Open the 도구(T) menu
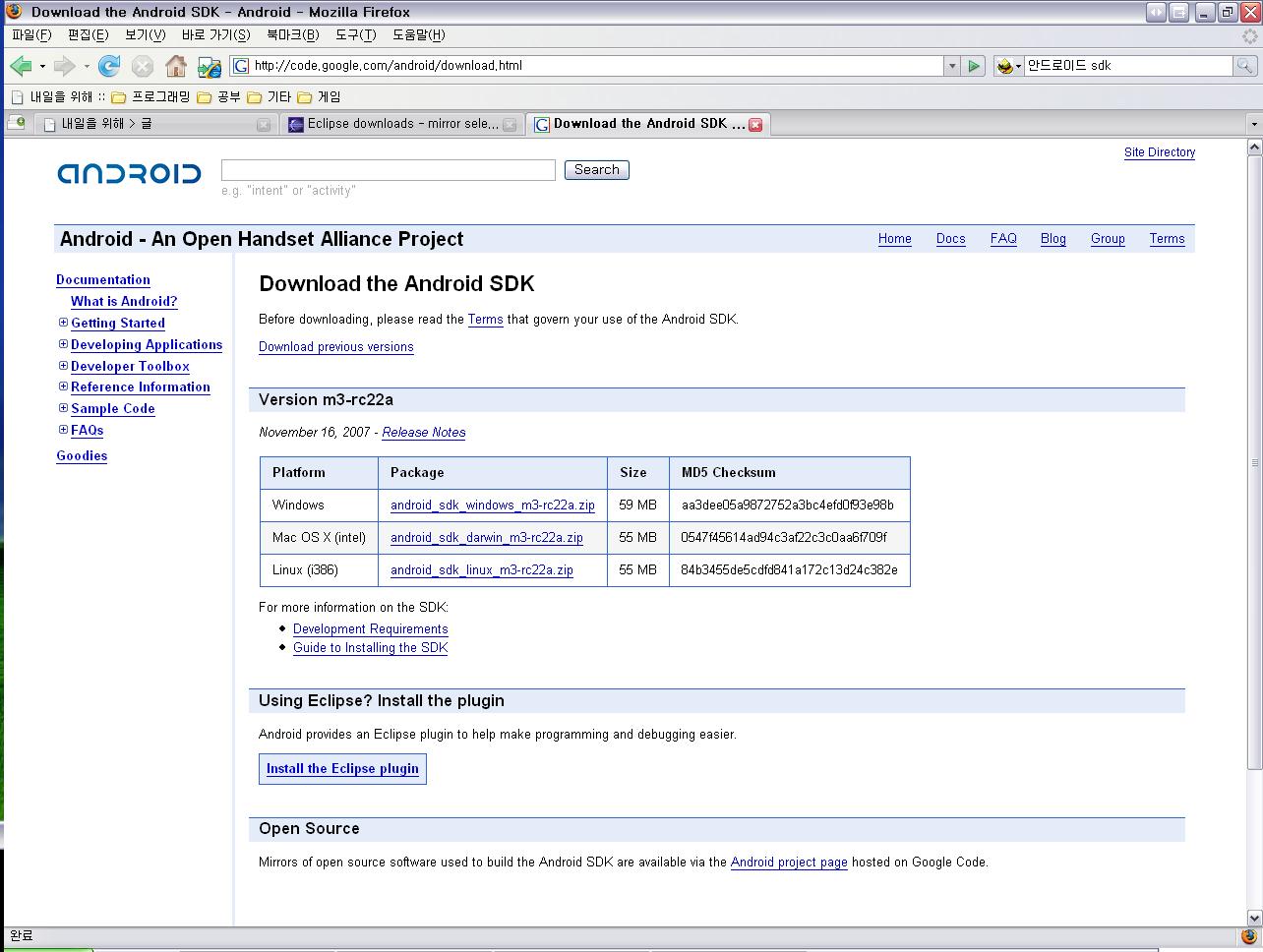The width and height of the screenshot is (1263, 952). 355,35
